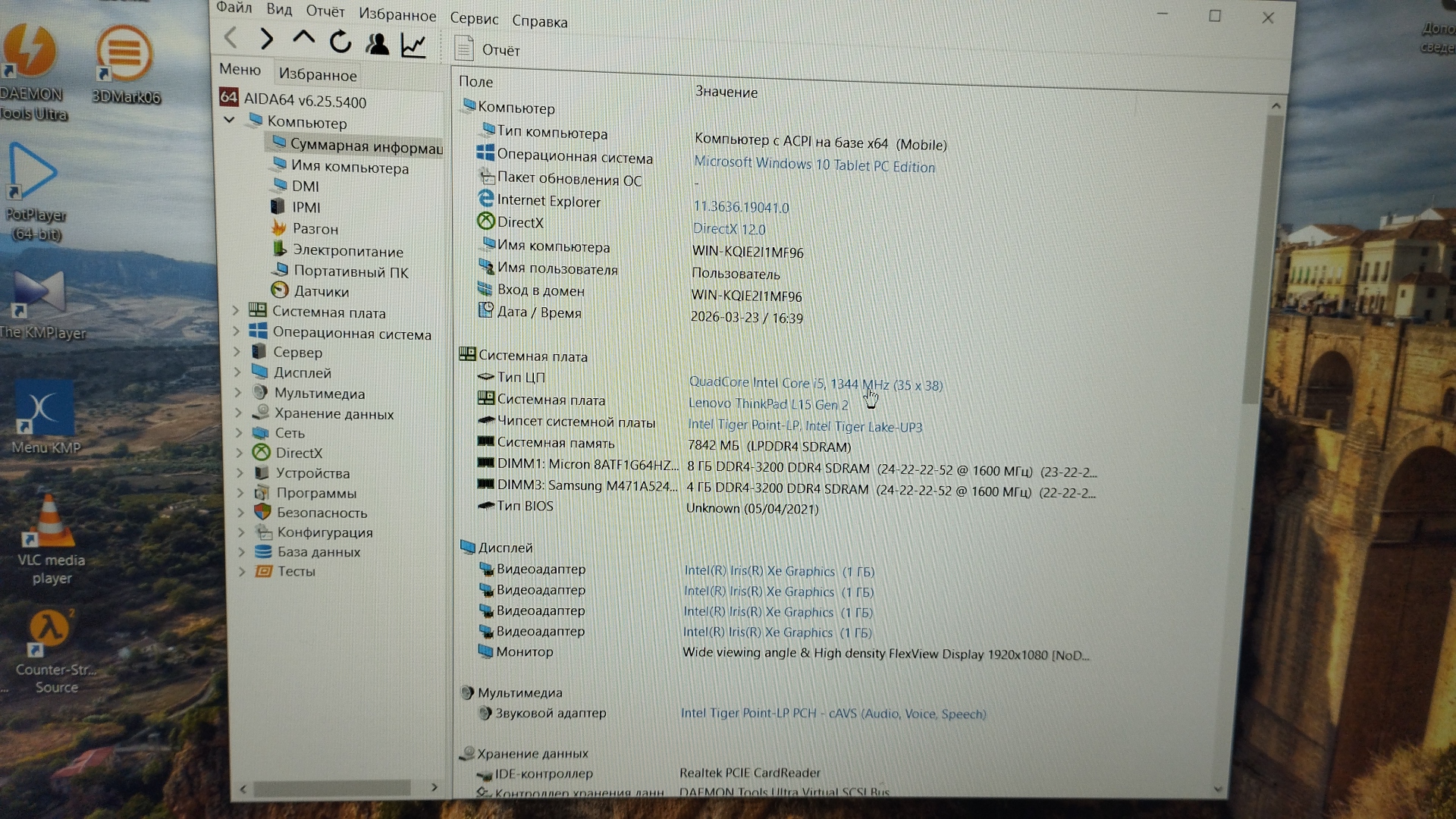The width and height of the screenshot is (1456, 819).
Task: Click the Forward navigation arrow icon
Action: point(266,39)
